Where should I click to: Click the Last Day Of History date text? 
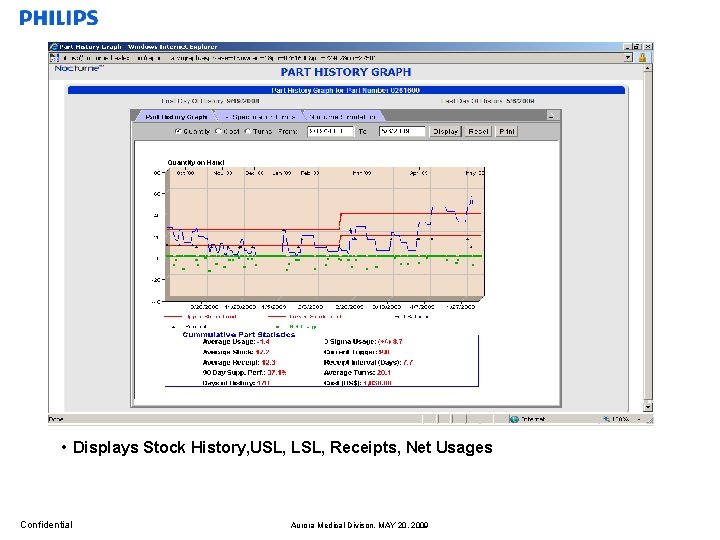[x=488, y=101]
